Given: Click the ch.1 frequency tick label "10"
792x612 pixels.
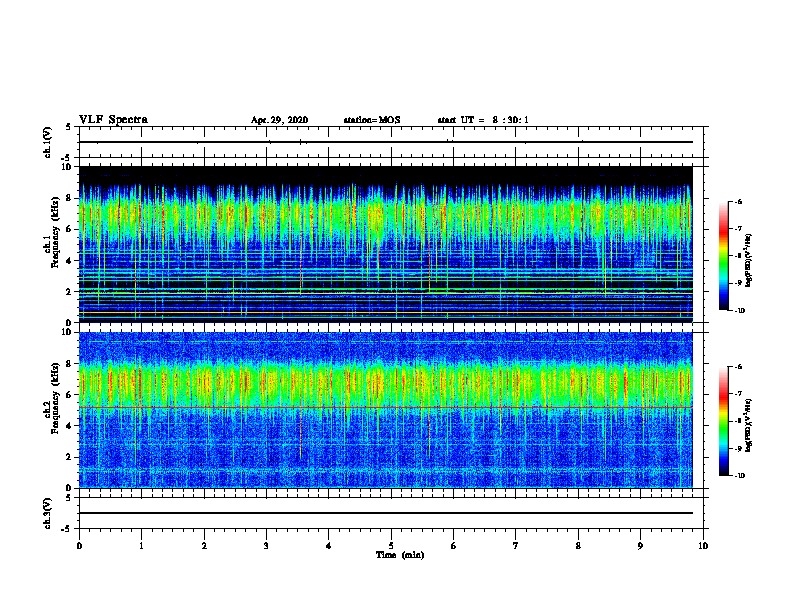Looking at the screenshot, I should tap(69, 167).
